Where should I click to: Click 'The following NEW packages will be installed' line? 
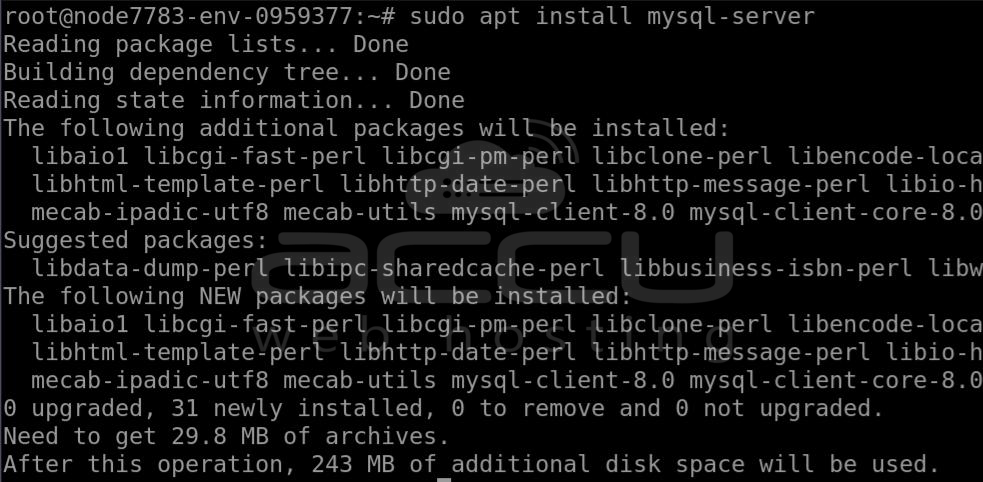tap(317, 296)
